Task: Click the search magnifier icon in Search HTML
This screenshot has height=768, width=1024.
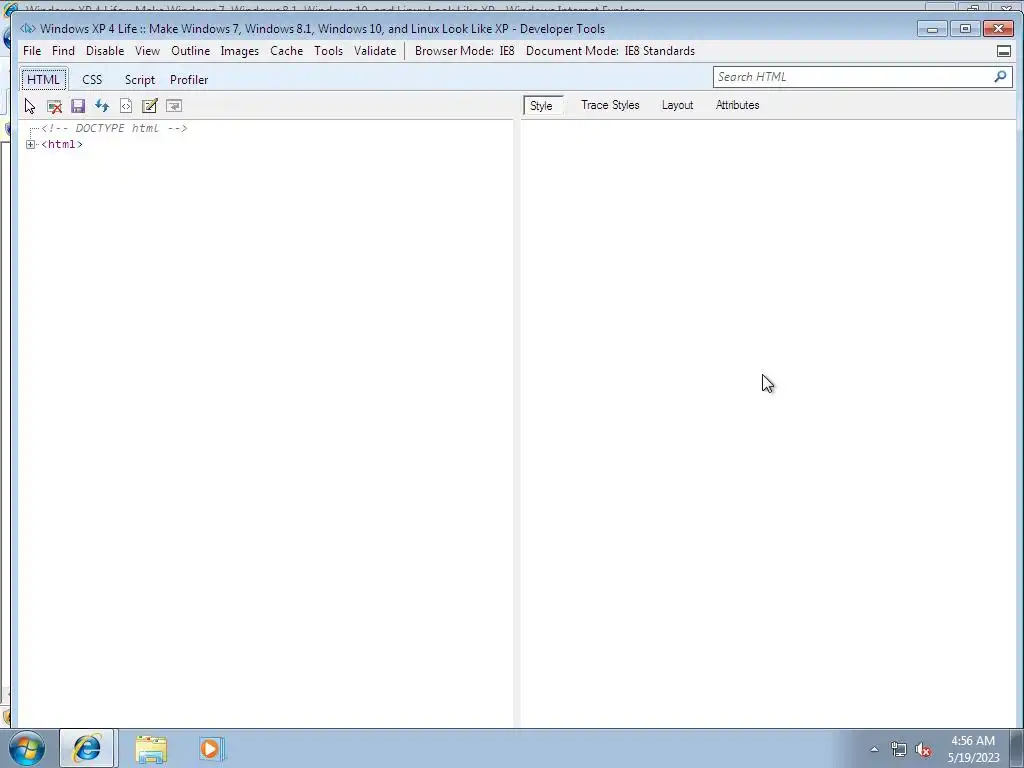Action: click(1000, 76)
